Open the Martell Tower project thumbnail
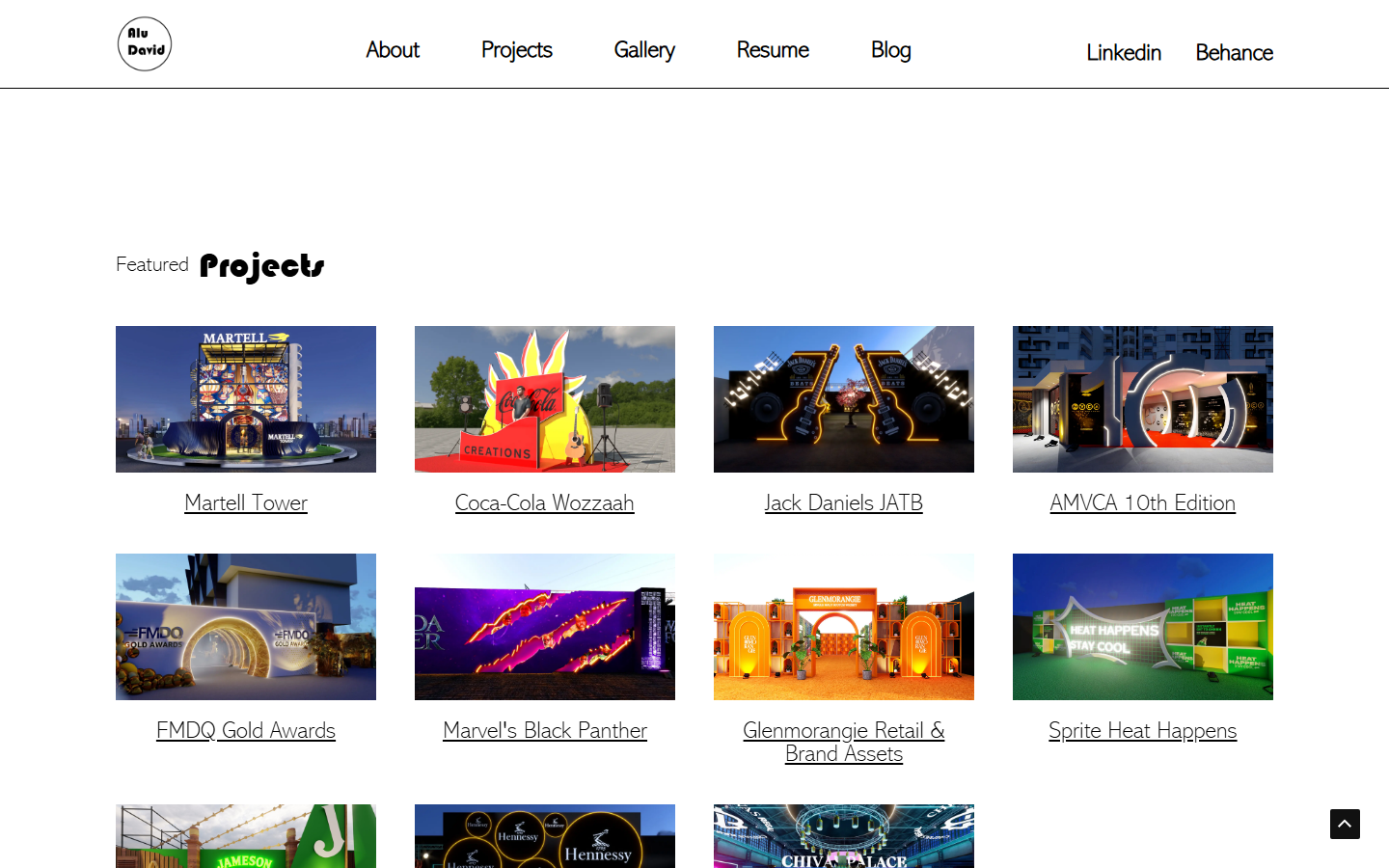Image resolution: width=1389 pixels, height=868 pixels. tap(246, 399)
